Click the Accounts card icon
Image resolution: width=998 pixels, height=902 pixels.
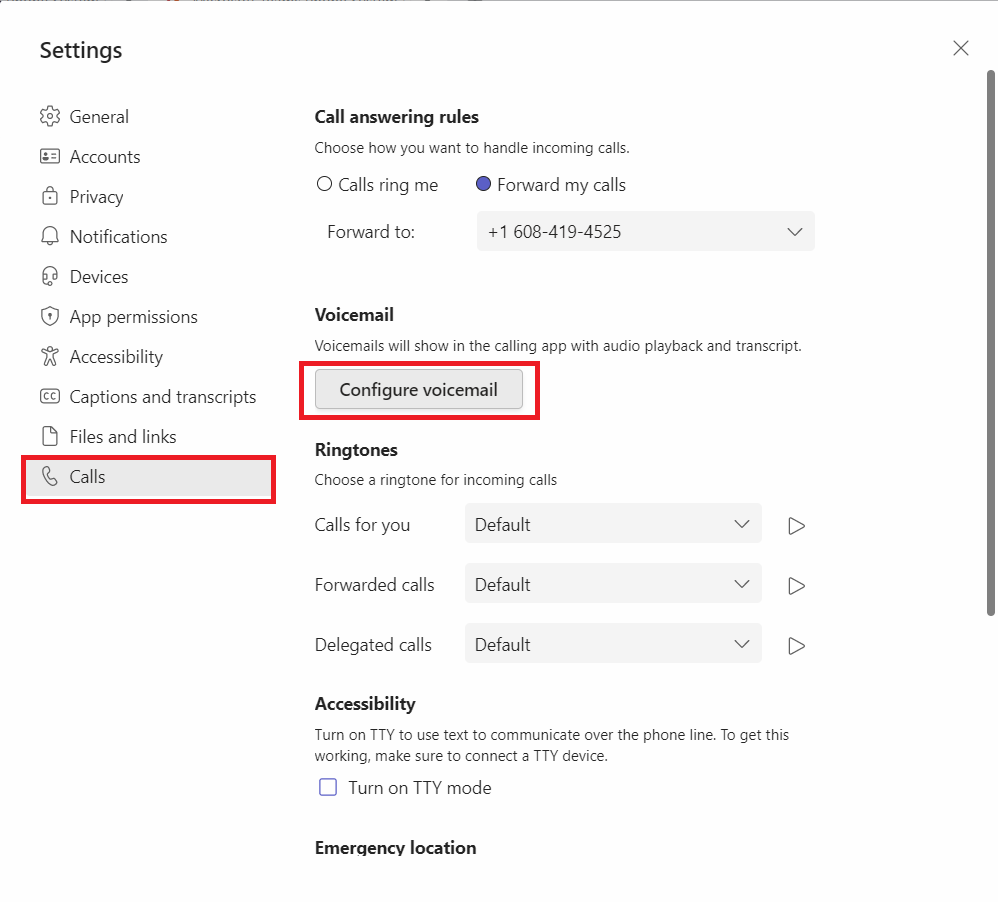50,157
